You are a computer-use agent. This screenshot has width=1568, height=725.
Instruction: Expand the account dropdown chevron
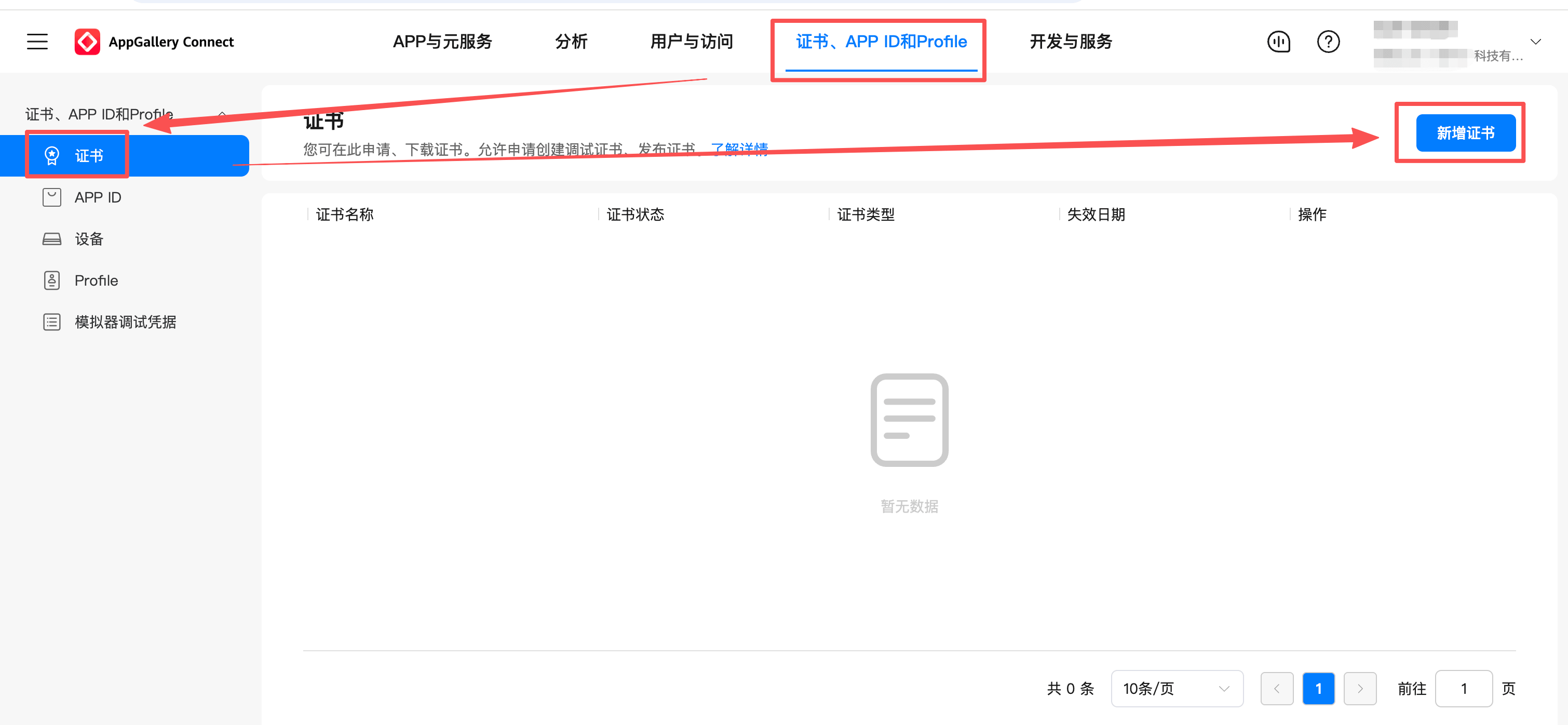pos(1535,42)
